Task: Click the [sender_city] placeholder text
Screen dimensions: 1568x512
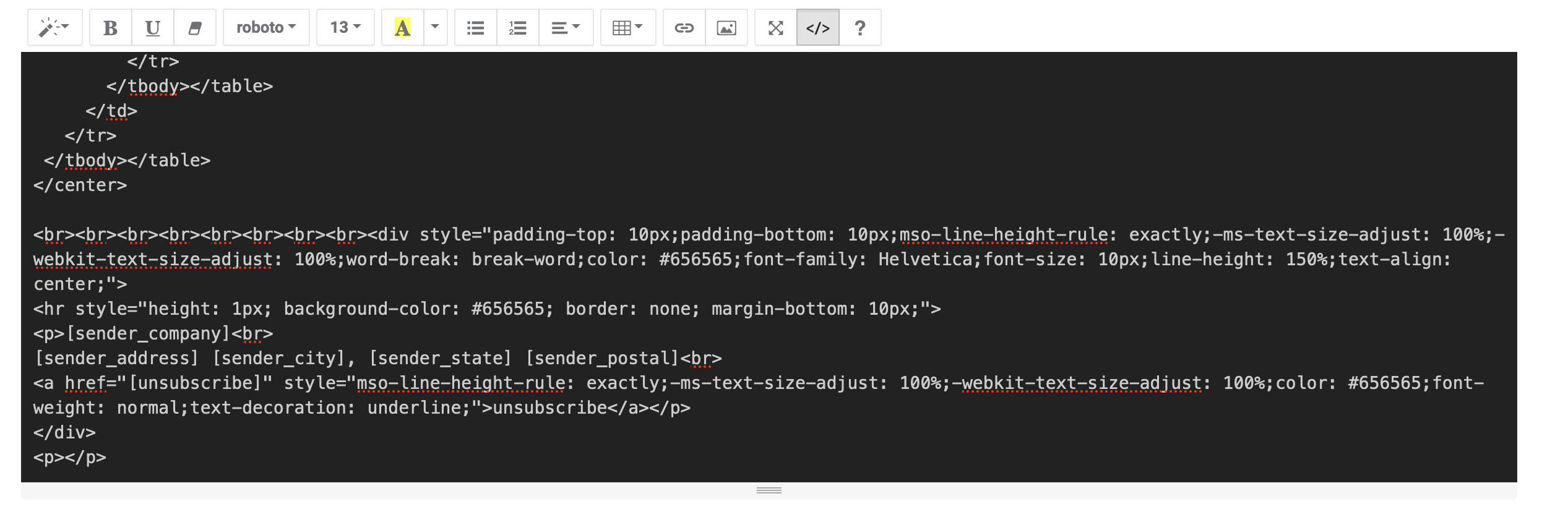Action: pyautogui.click(x=278, y=359)
